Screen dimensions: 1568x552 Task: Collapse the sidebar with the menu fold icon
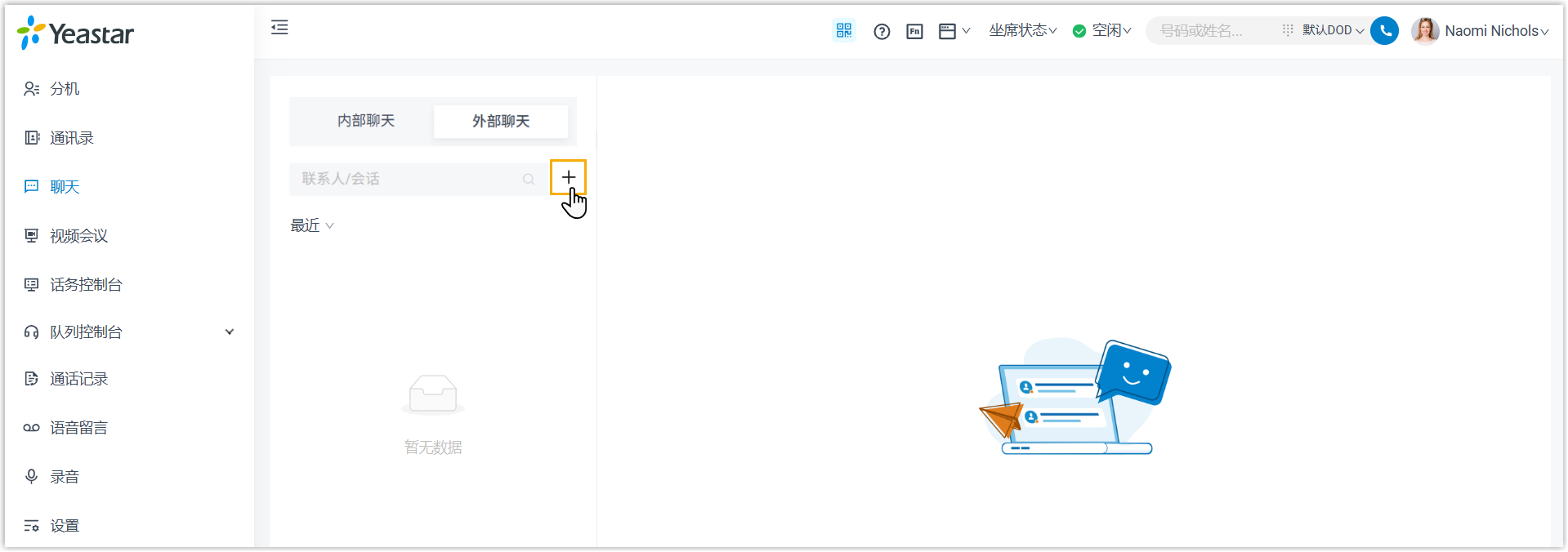click(279, 28)
